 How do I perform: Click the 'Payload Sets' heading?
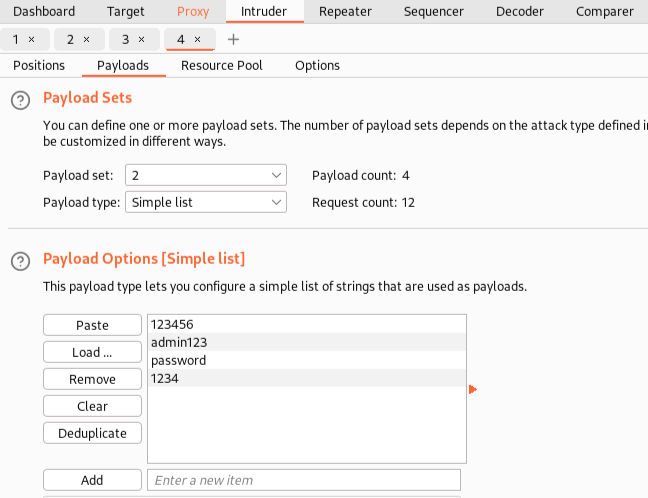[88, 98]
